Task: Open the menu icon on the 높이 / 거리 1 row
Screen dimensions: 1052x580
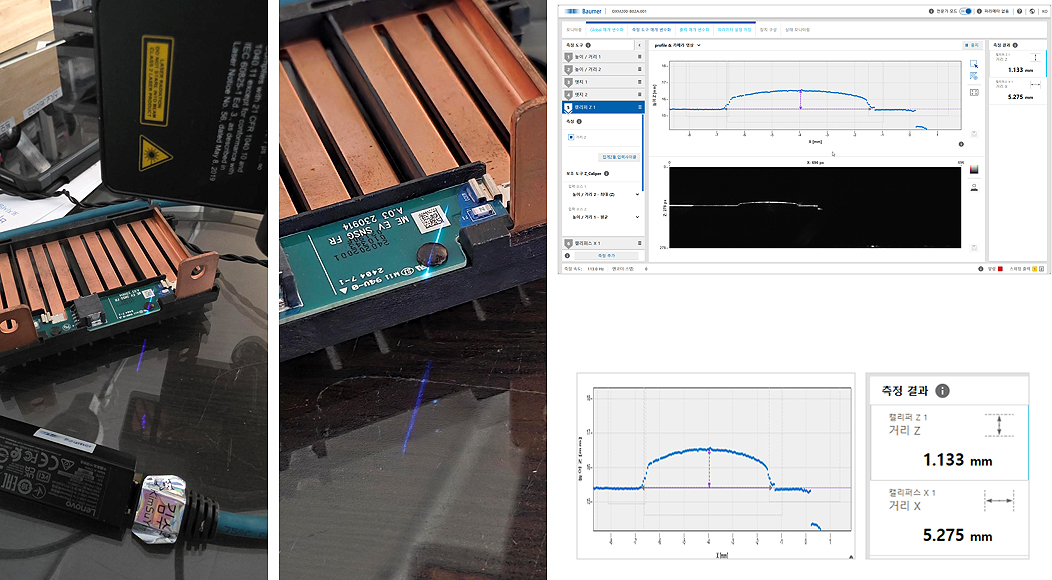Action: (x=640, y=58)
